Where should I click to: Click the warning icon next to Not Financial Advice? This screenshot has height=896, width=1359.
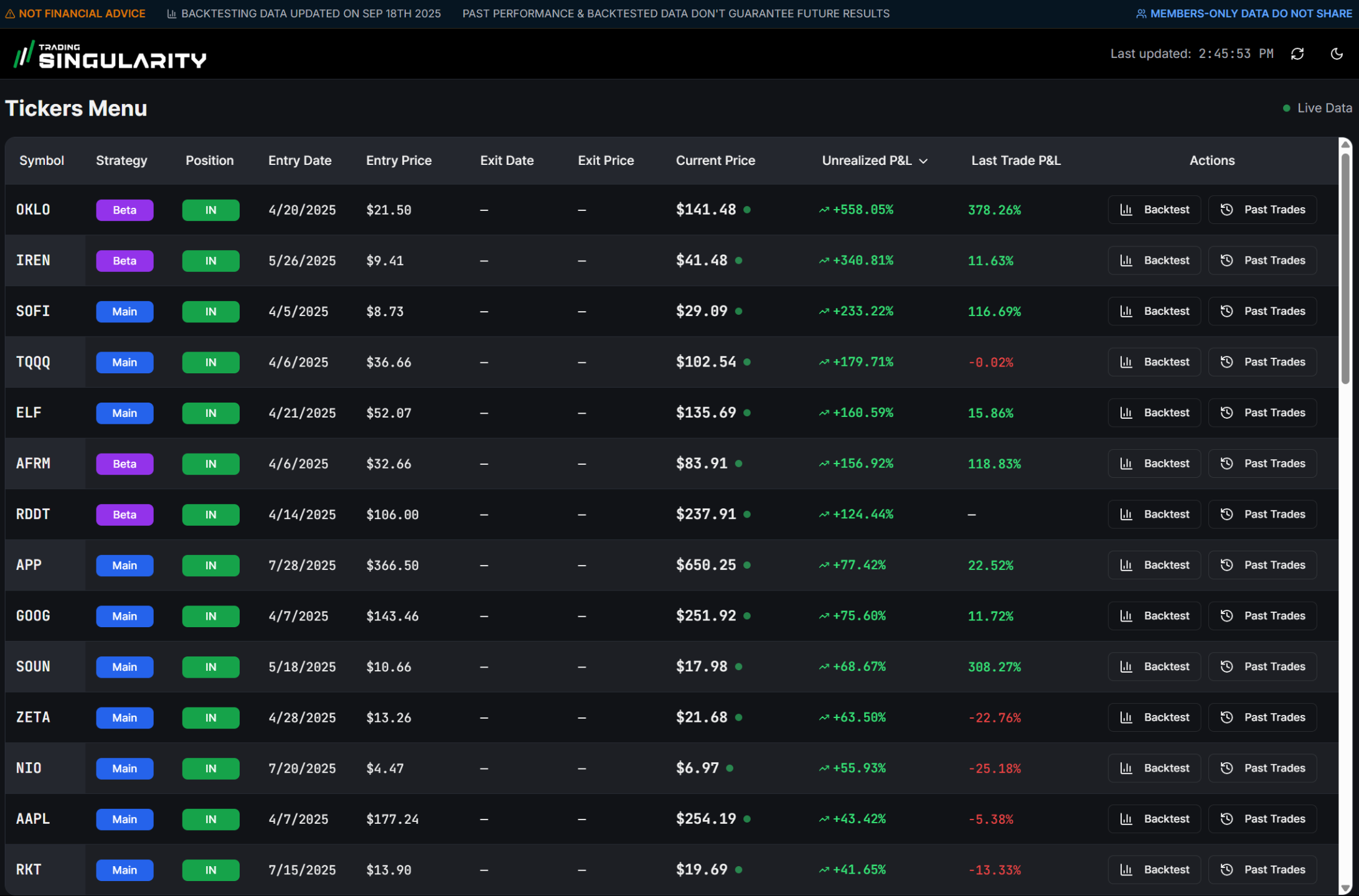[10, 14]
